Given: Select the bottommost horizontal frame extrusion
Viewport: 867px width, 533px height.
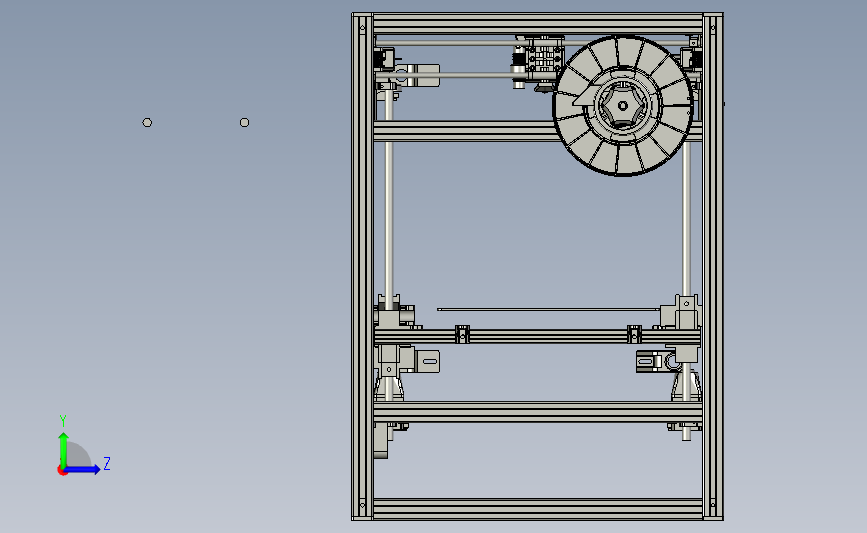Looking at the screenshot, I should [x=538, y=509].
